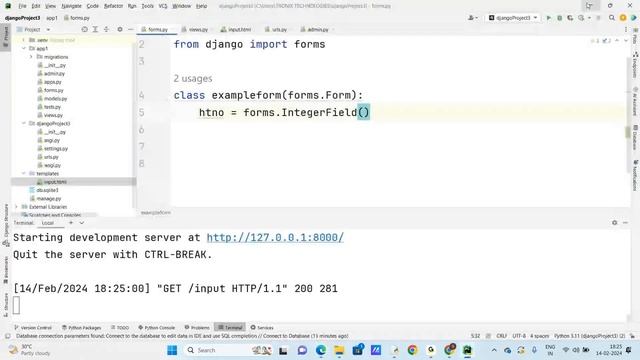This screenshot has height=360, width=640.
Task: Click the Expand All icon in Project panel
Action: [x=95, y=29]
